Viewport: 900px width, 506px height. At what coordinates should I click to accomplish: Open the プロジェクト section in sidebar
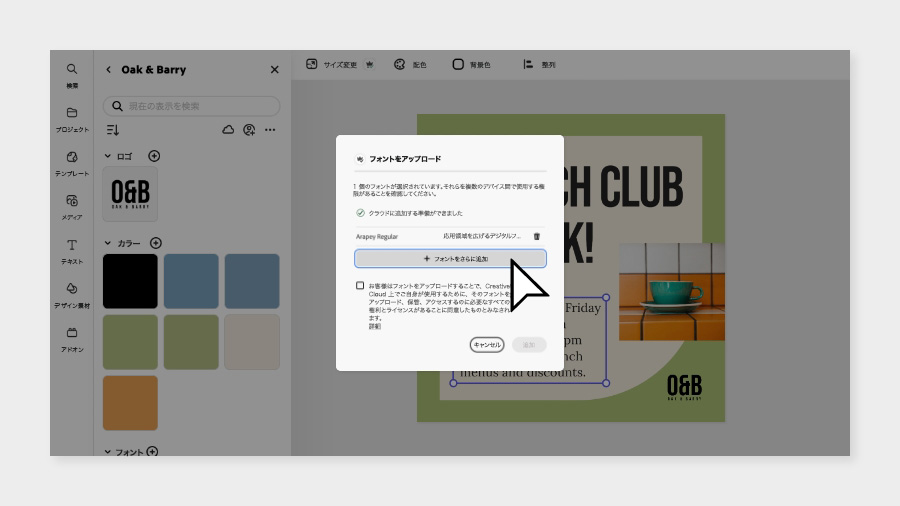[x=72, y=119]
